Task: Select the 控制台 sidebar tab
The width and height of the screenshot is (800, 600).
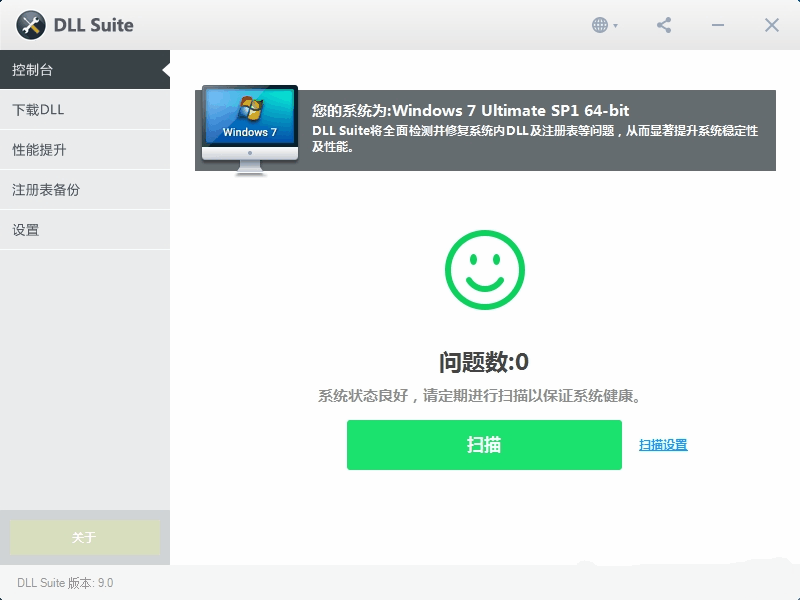Action: pyautogui.click(x=85, y=70)
